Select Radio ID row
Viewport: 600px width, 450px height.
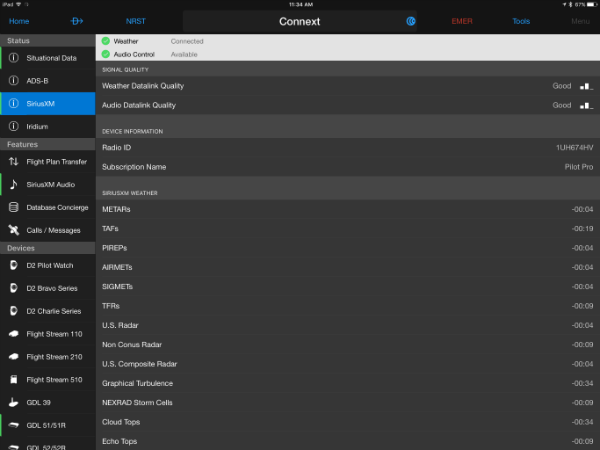click(348, 148)
